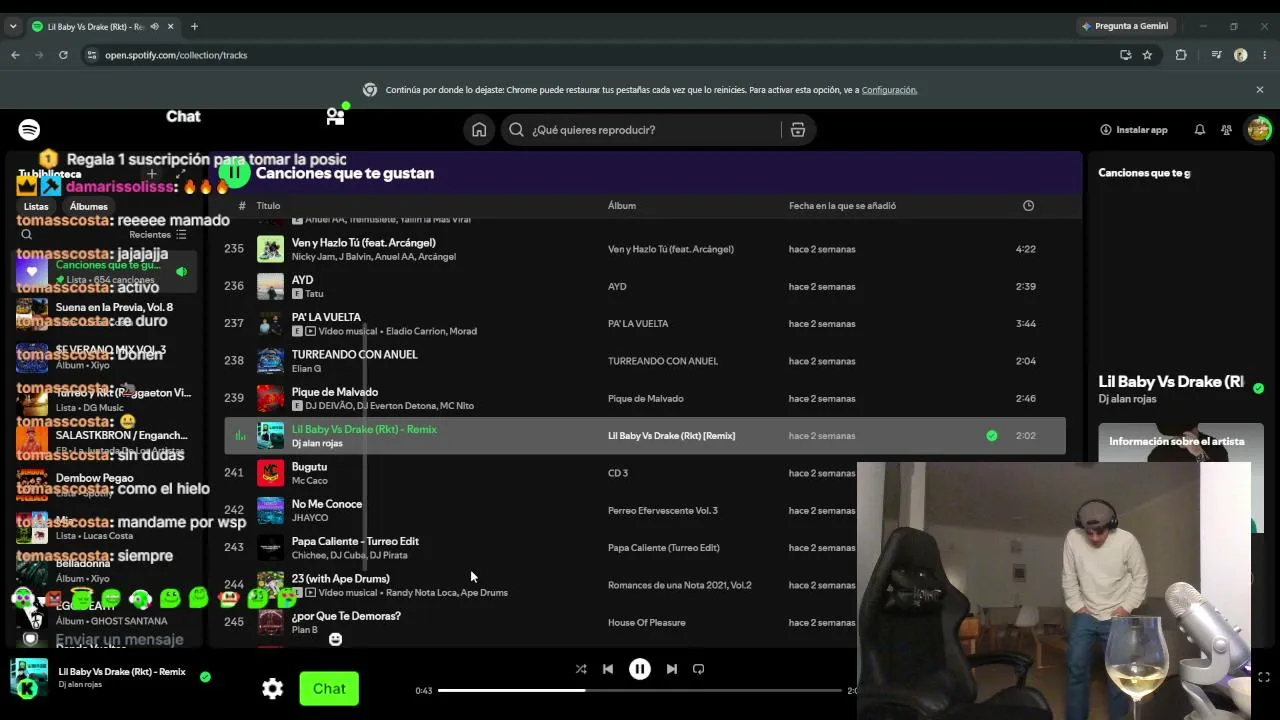Viewport: 1280px width, 720px height.
Task: Open the Recientes sort dropdown
Action: tap(158, 235)
